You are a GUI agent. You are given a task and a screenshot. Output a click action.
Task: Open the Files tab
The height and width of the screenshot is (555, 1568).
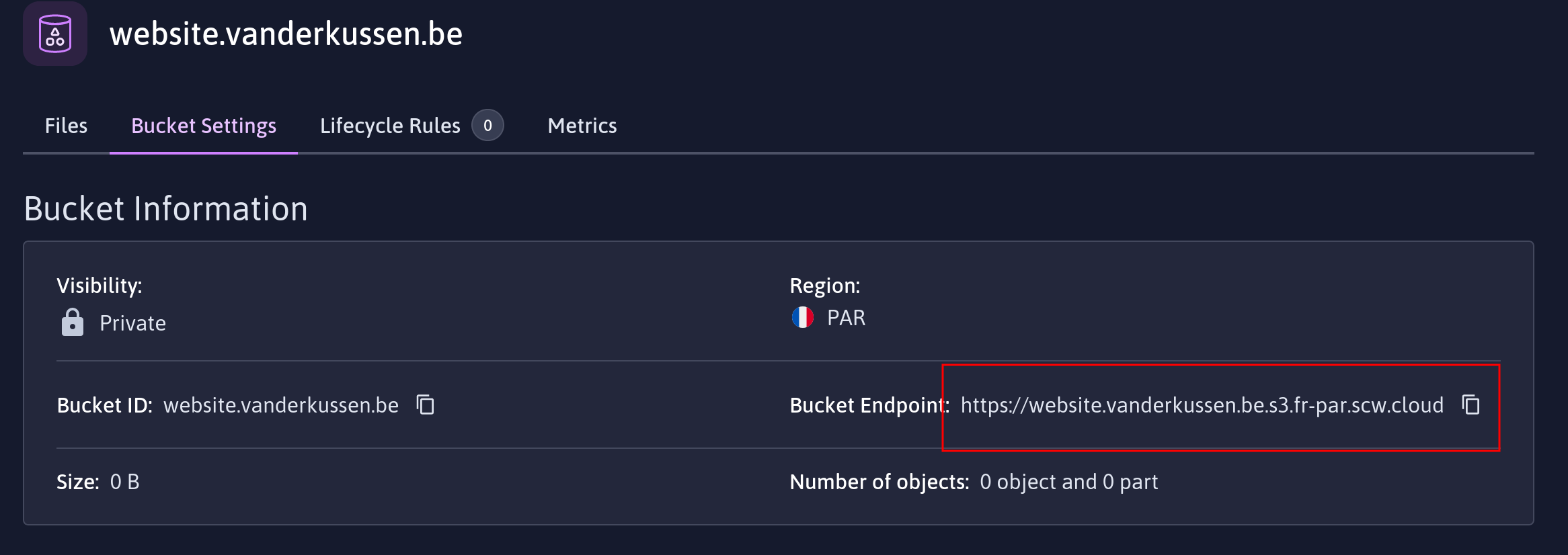coord(66,126)
